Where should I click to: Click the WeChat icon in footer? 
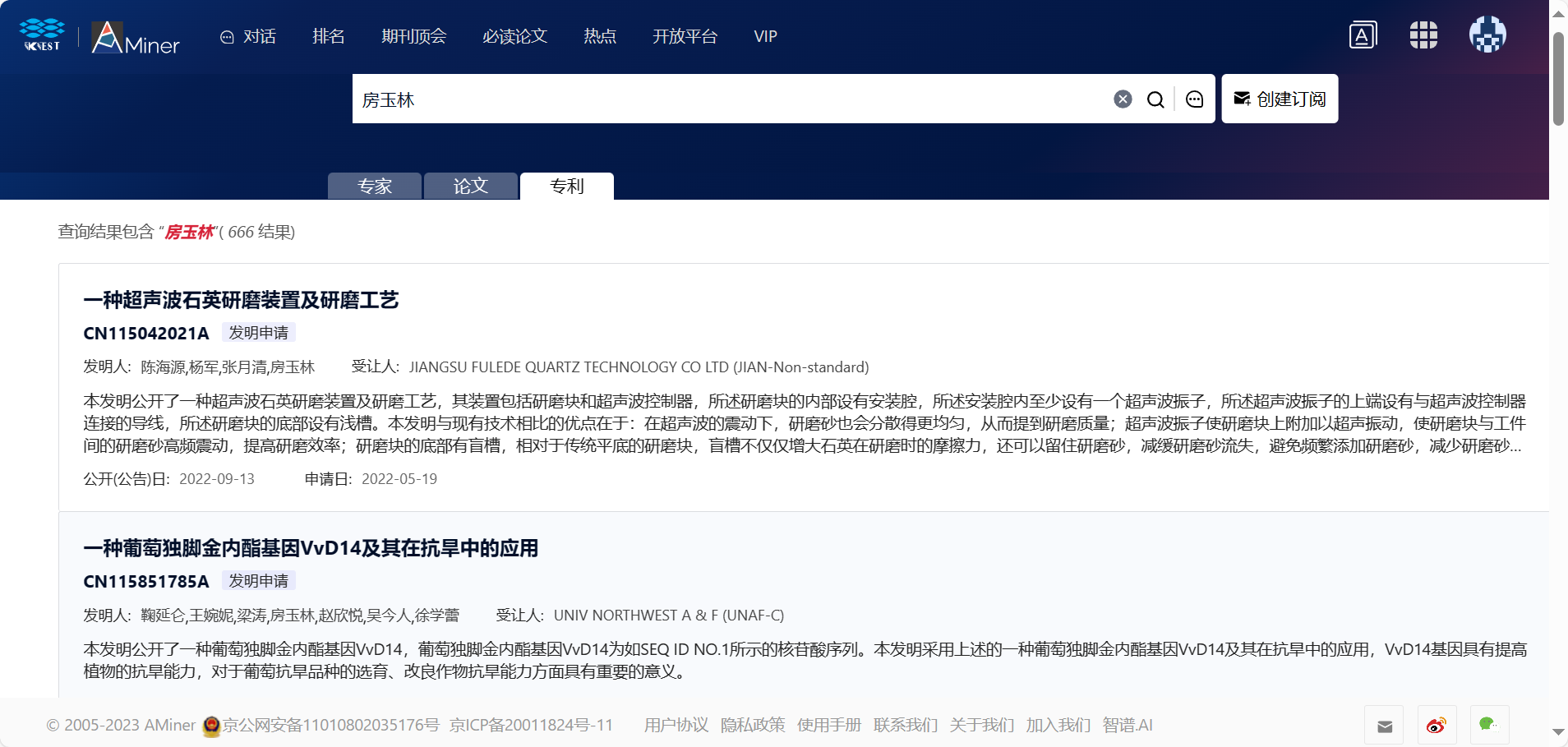click(1488, 725)
